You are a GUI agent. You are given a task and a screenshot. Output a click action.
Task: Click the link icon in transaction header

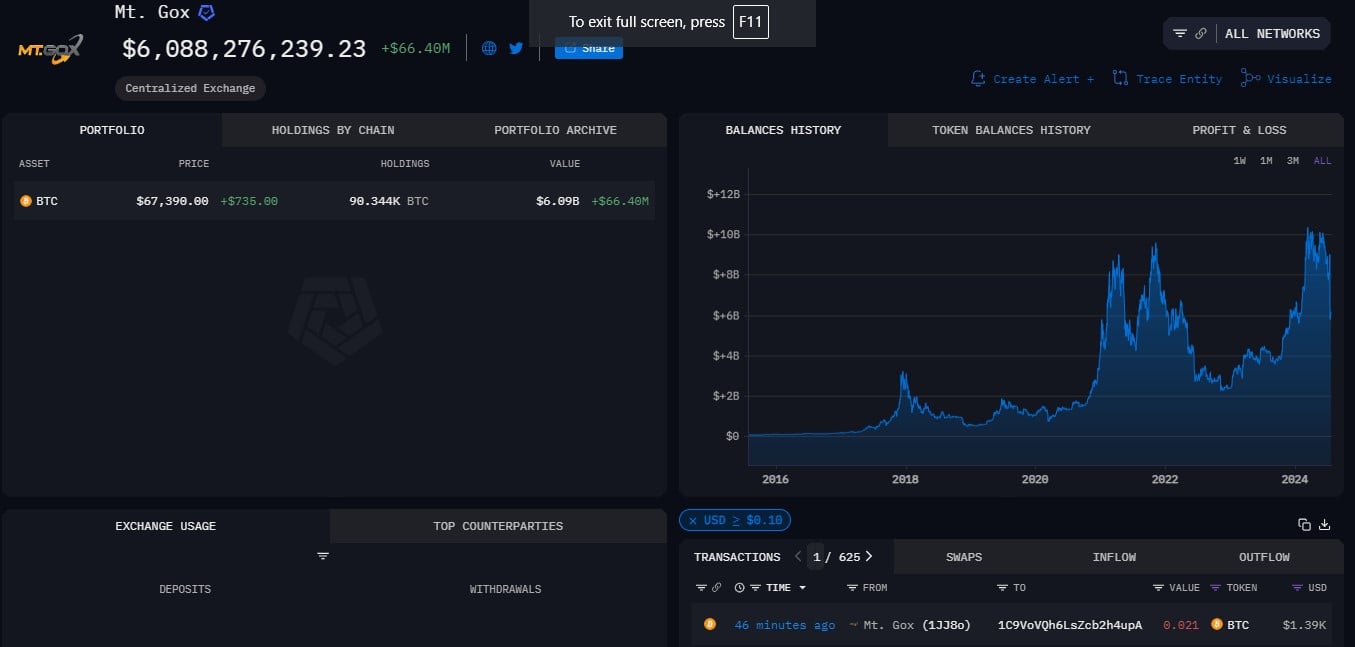pyautogui.click(x=717, y=588)
